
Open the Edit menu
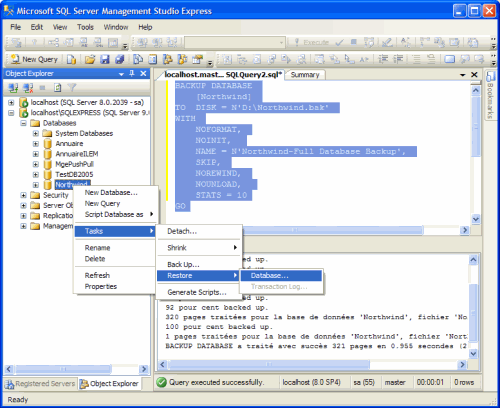coord(37,27)
